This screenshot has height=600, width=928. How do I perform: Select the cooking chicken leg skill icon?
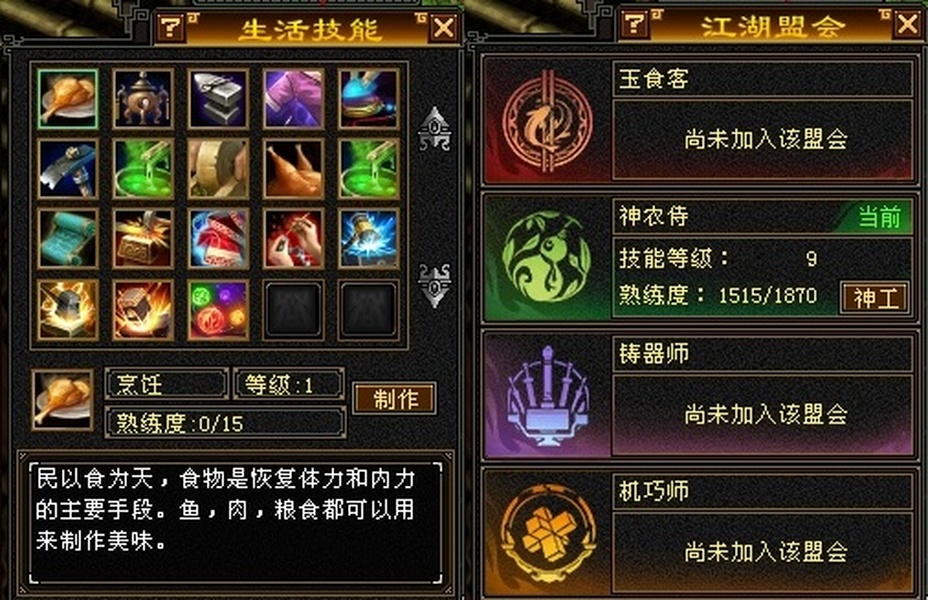click(x=67, y=98)
